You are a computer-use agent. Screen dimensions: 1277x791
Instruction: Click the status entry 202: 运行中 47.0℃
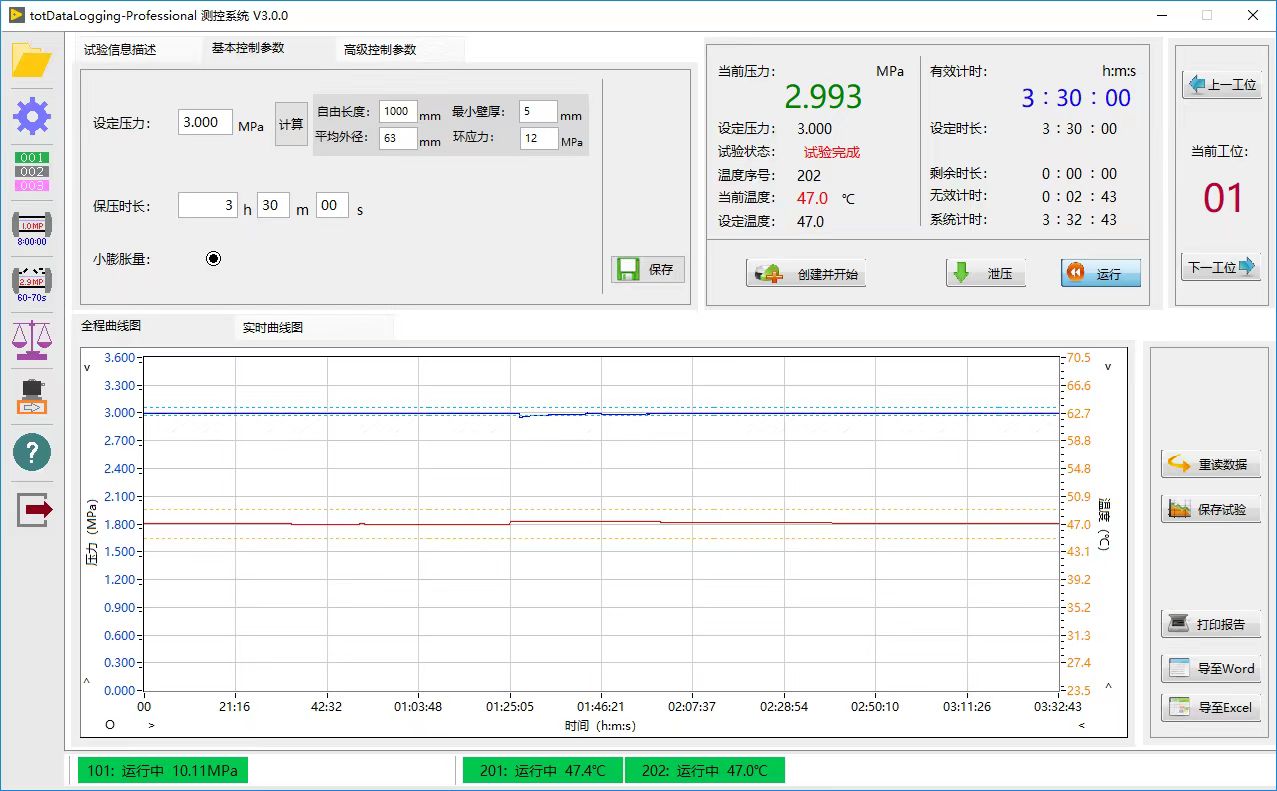point(705,770)
